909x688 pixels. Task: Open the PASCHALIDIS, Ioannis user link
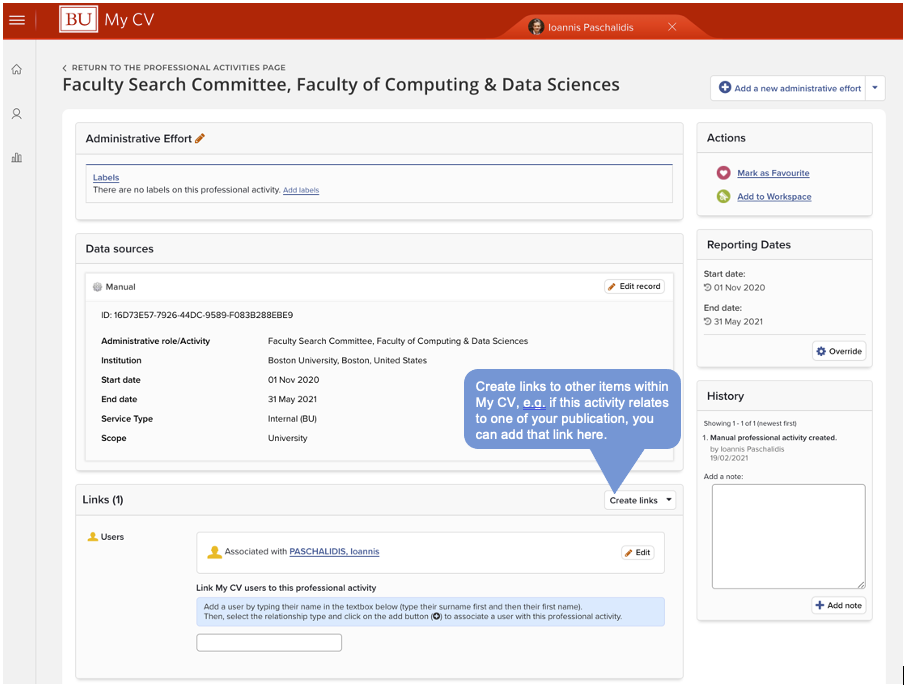[x=334, y=552]
